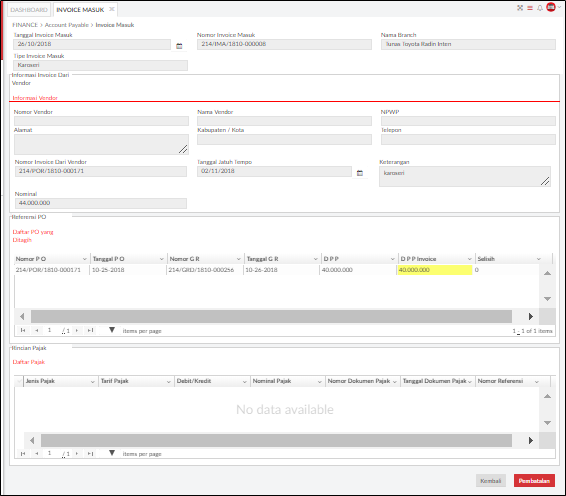Click the red Pembatalan button

(x=534, y=481)
